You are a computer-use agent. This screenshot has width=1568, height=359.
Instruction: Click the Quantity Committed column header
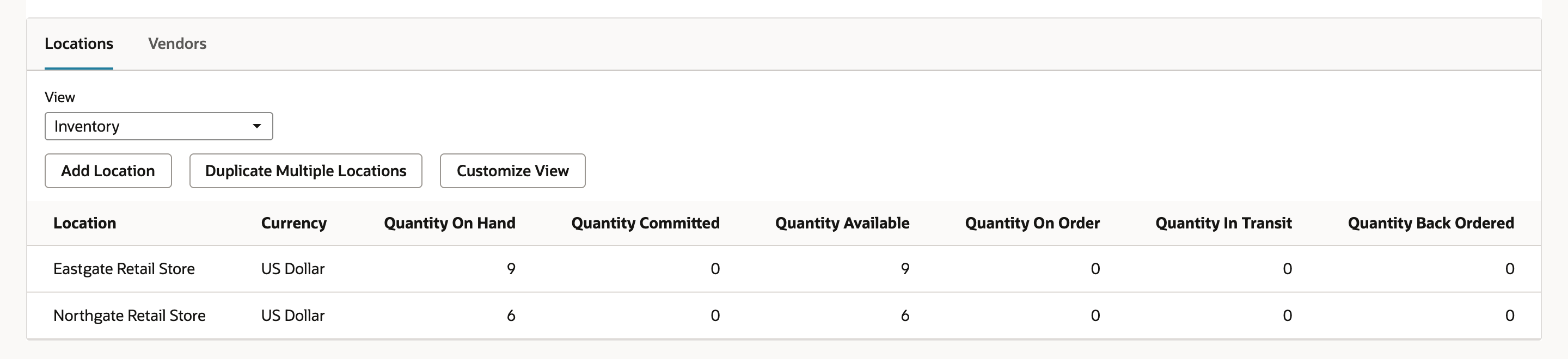(645, 224)
